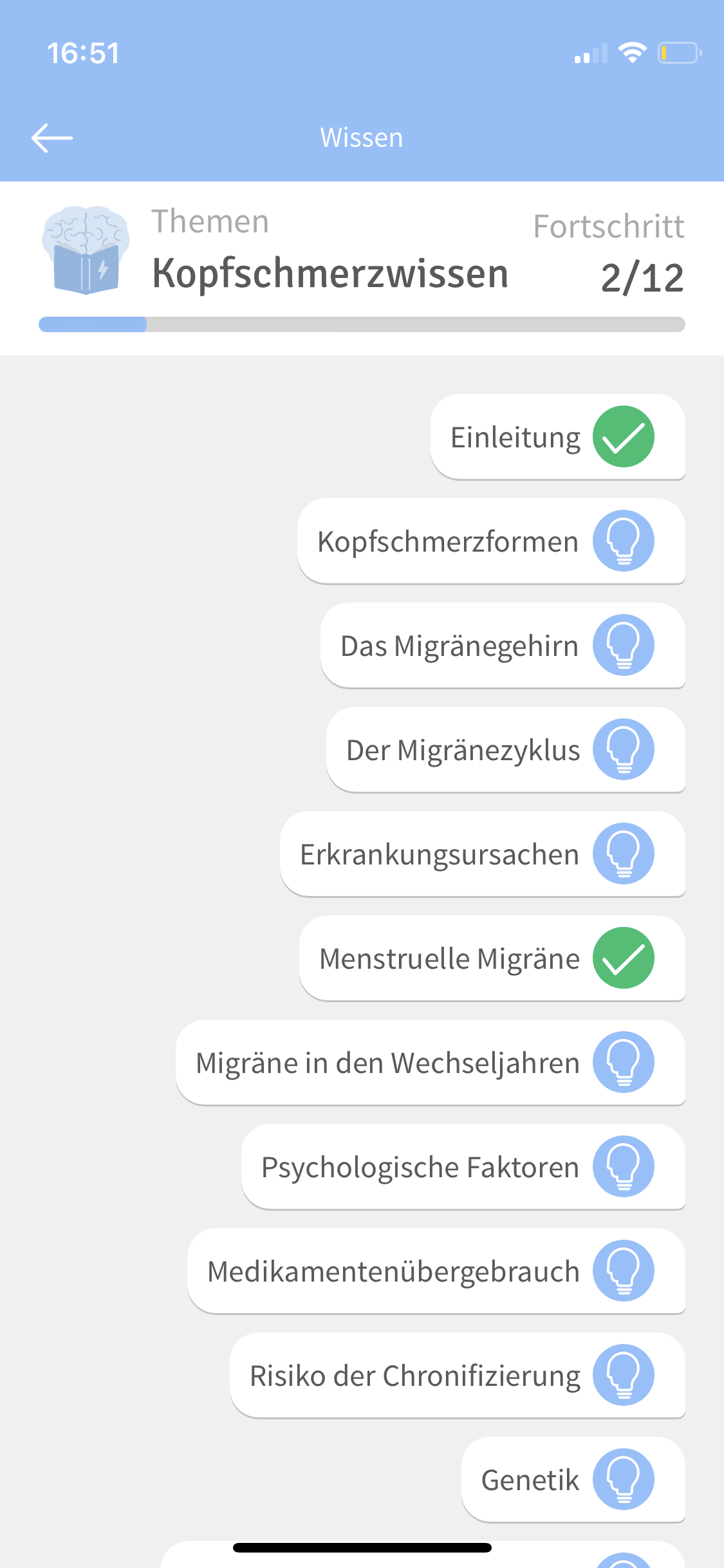Screen dimensions: 724x1568
Task: Tap the green checkmark on Einleitung
Action: [x=623, y=436]
